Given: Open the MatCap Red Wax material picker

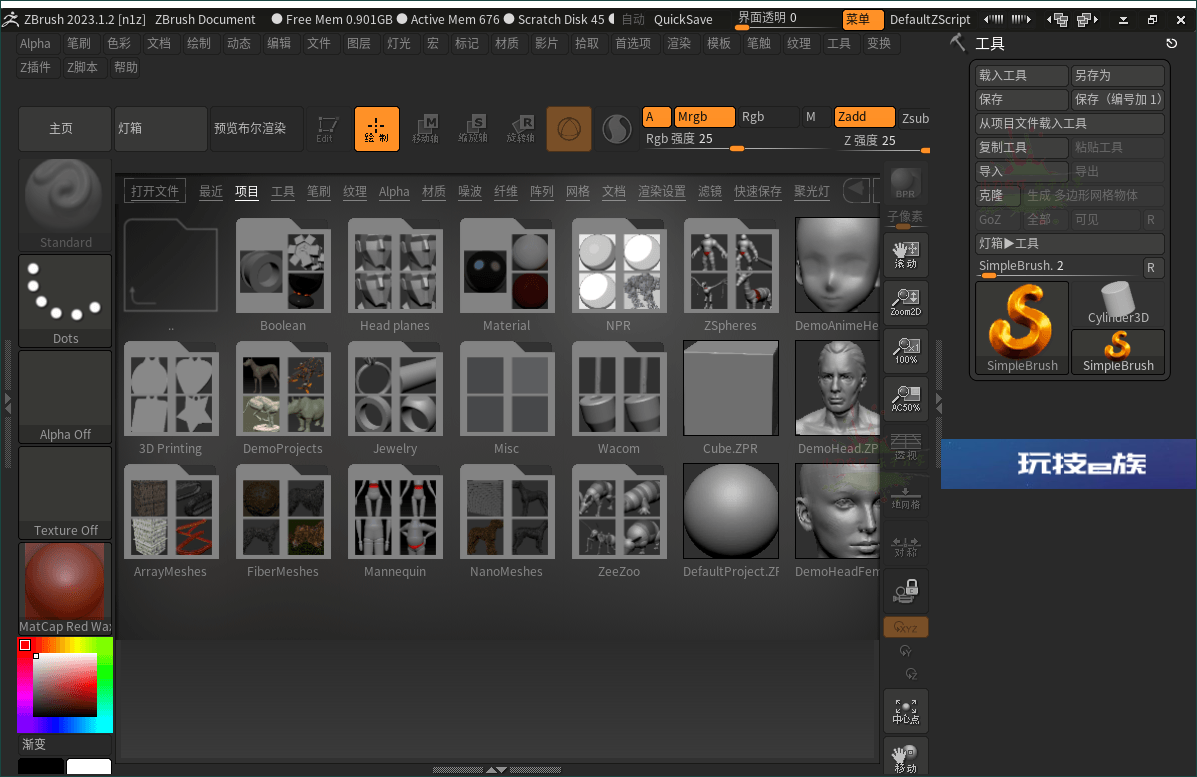Looking at the screenshot, I should tap(65, 588).
